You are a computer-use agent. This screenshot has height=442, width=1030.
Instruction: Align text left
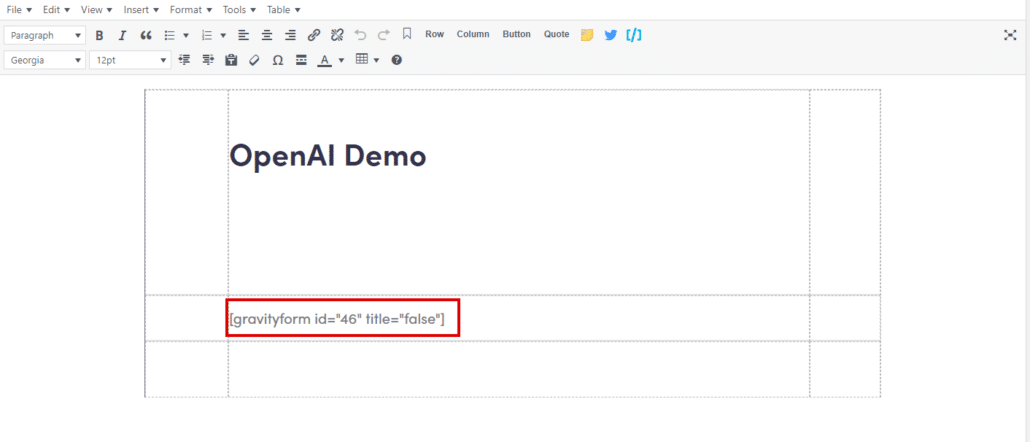[243, 35]
